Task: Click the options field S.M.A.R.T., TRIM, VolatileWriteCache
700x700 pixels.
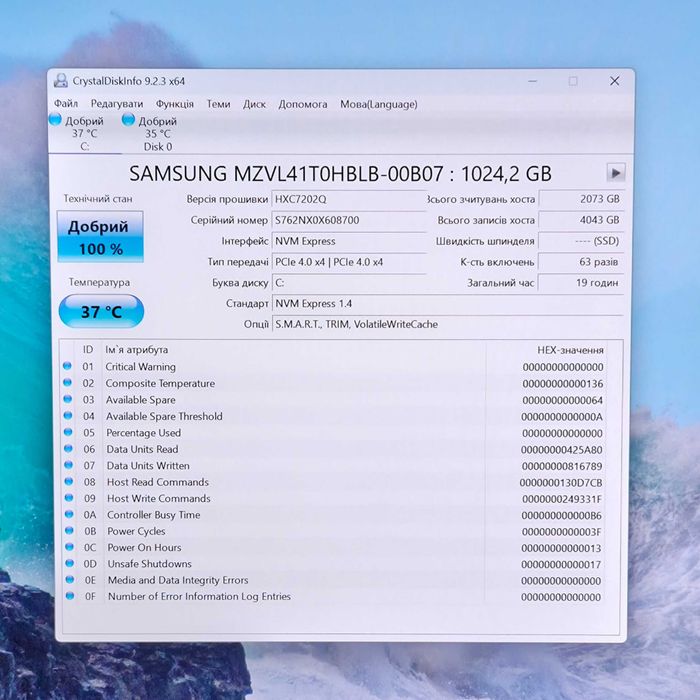Action: [x=448, y=324]
